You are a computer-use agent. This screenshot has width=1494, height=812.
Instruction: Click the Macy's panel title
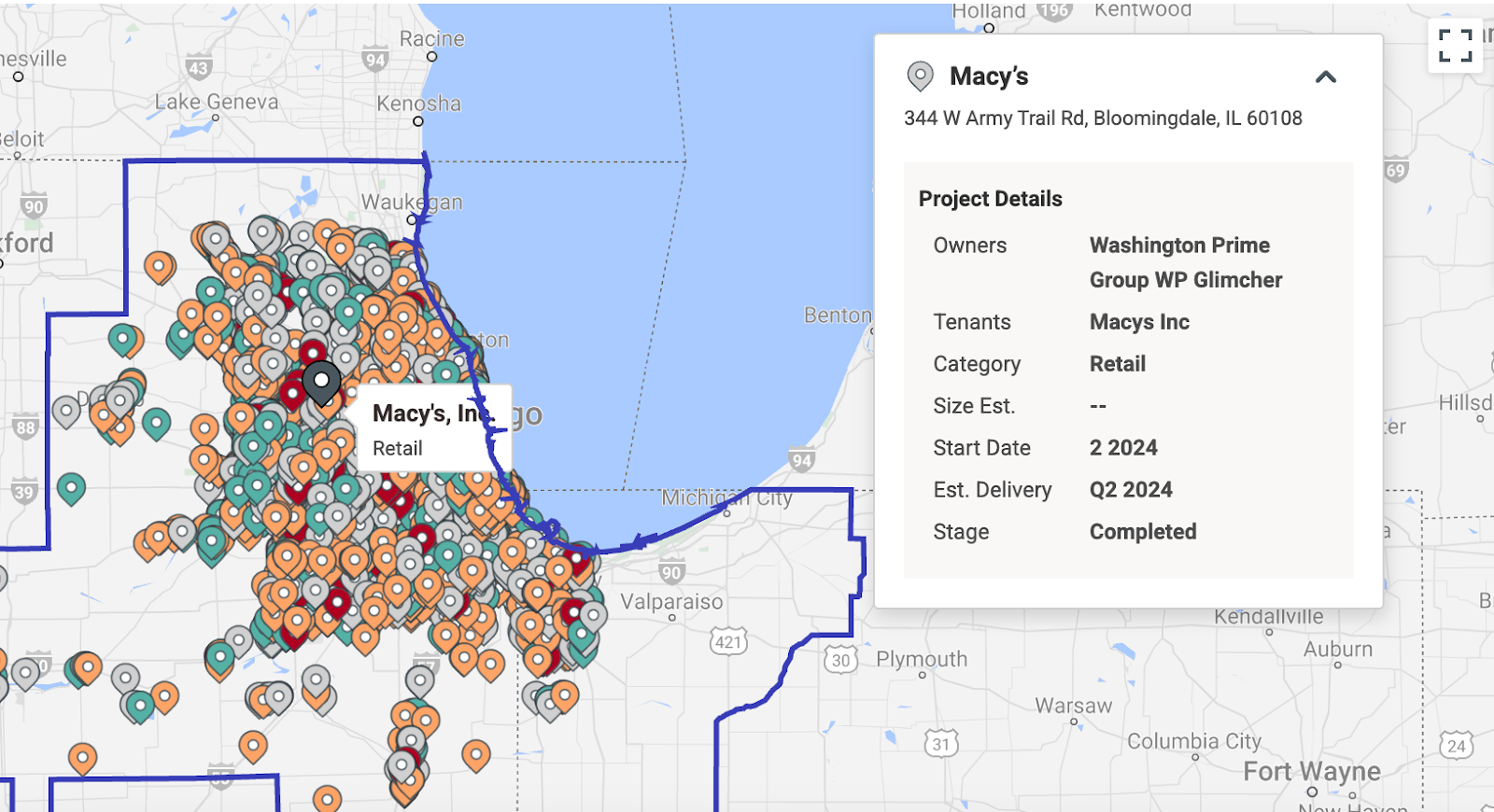[x=989, y=77]
